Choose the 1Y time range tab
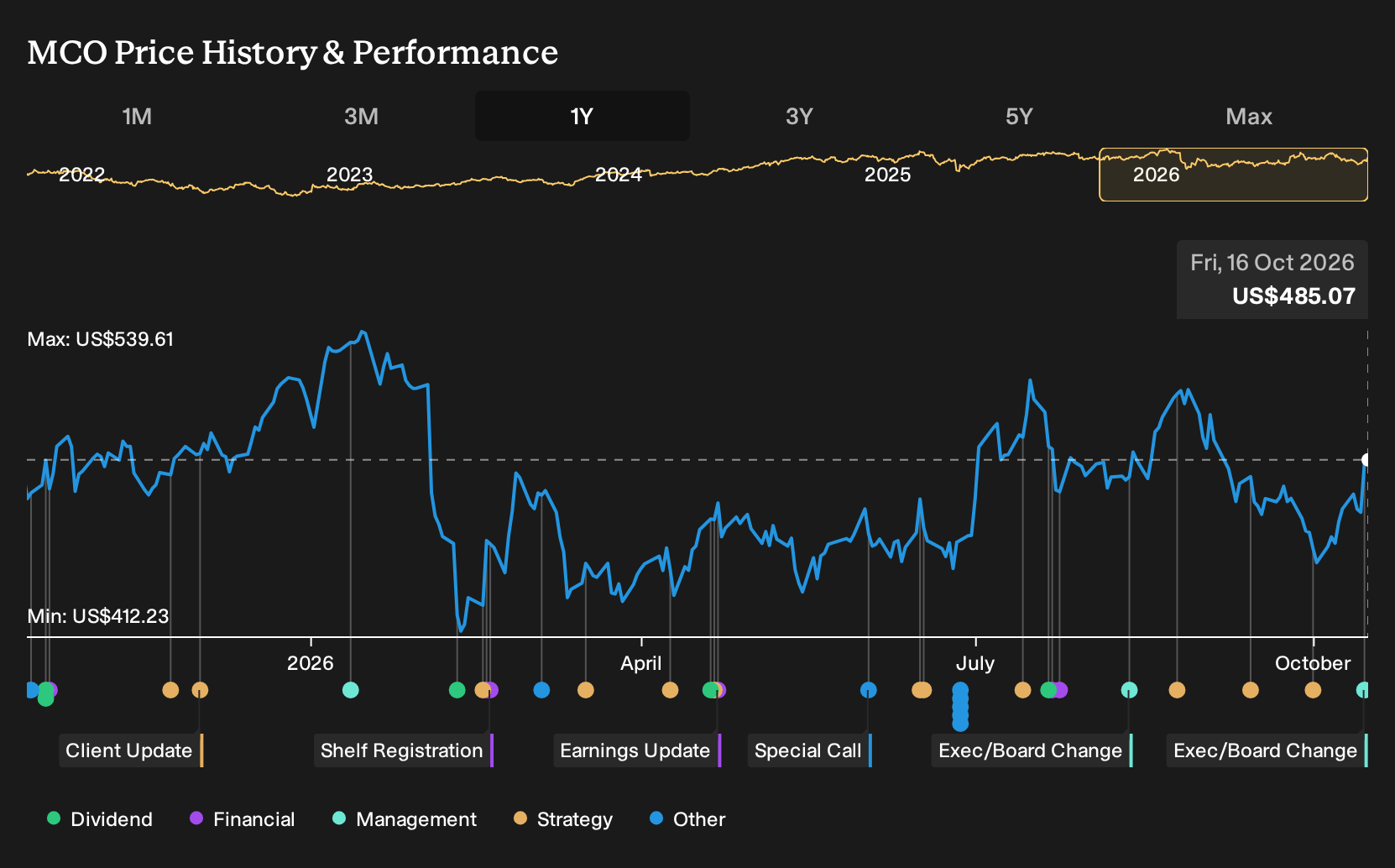 point(583,116)
